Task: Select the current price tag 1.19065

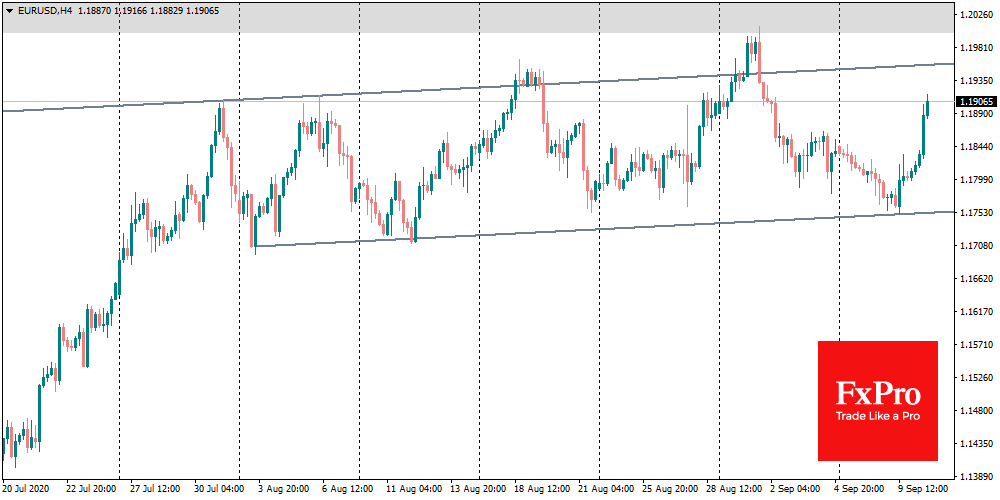Action: coord(976,101)
